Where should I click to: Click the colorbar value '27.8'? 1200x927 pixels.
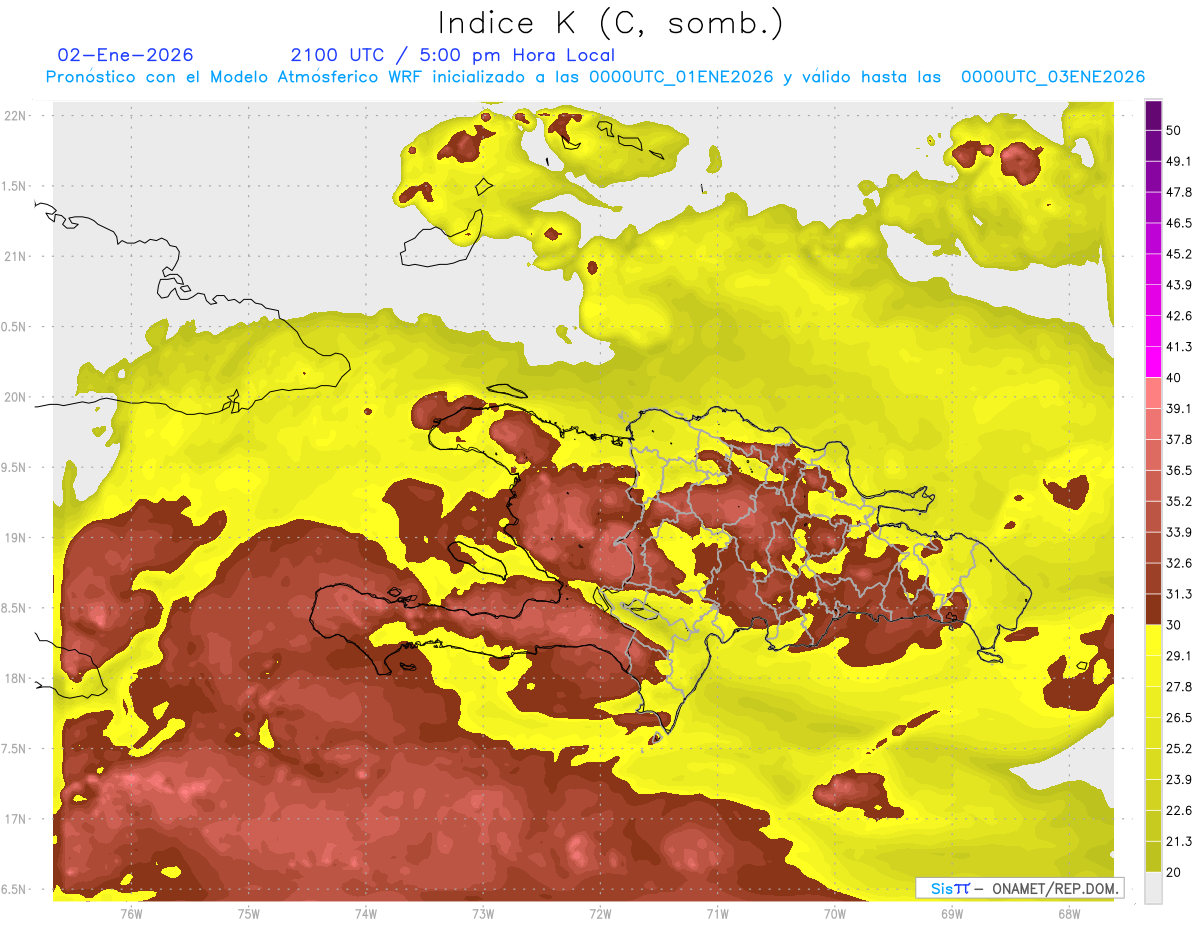(1179, 686)
